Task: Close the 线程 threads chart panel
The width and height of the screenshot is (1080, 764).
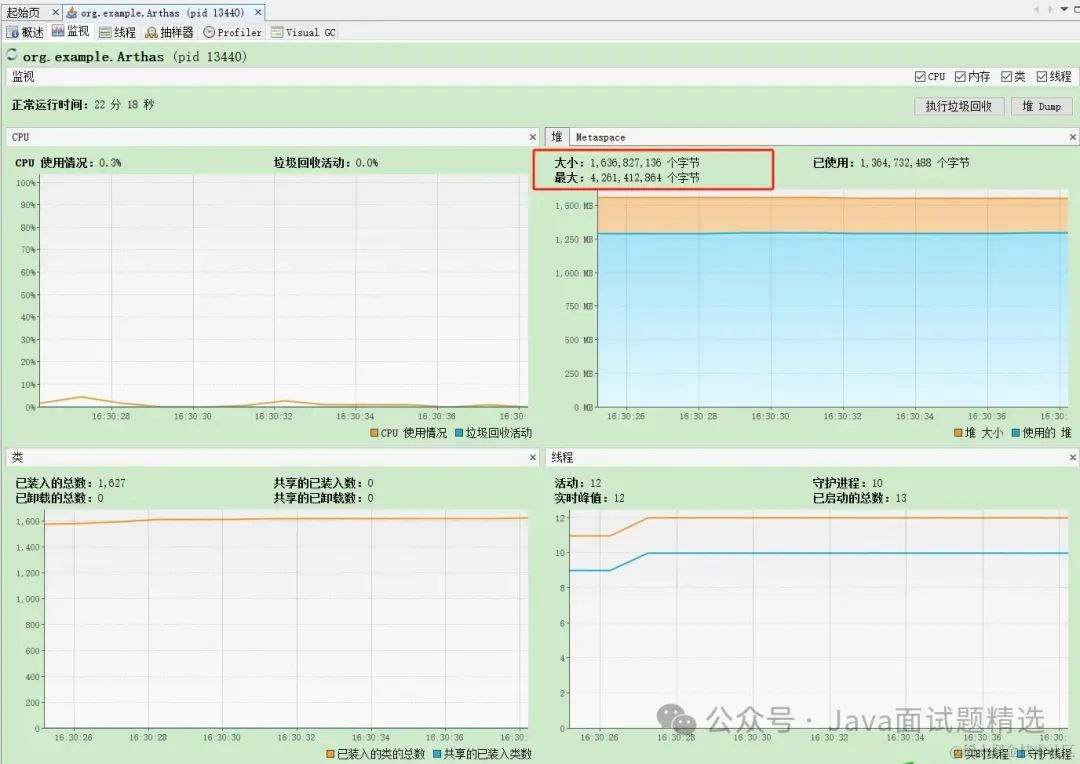Action: [x=1072, y=457]
